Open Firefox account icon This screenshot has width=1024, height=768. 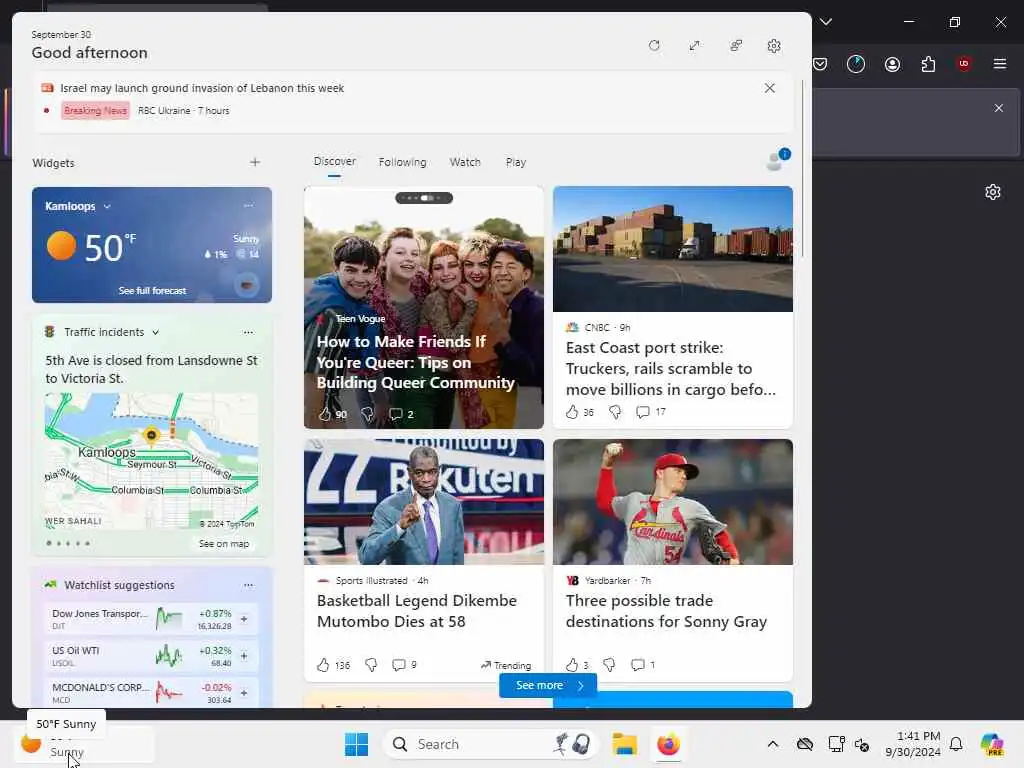892,64
